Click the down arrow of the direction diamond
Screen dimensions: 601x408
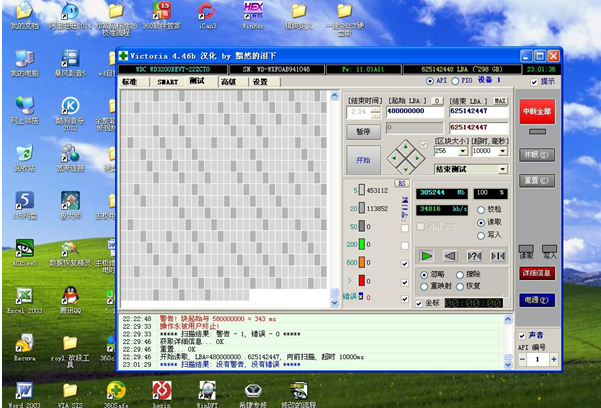tap(406, 169)
